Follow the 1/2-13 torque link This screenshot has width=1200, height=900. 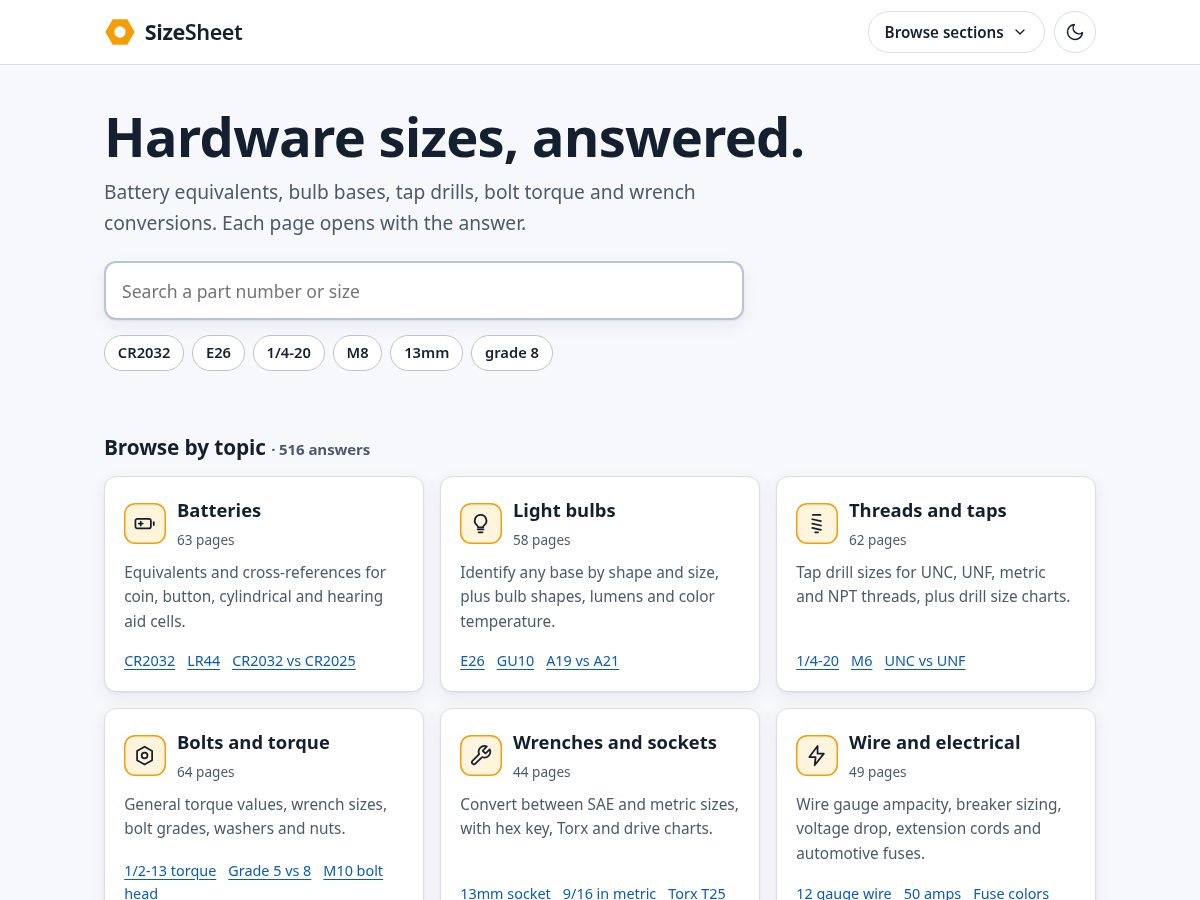click(170, 871)
